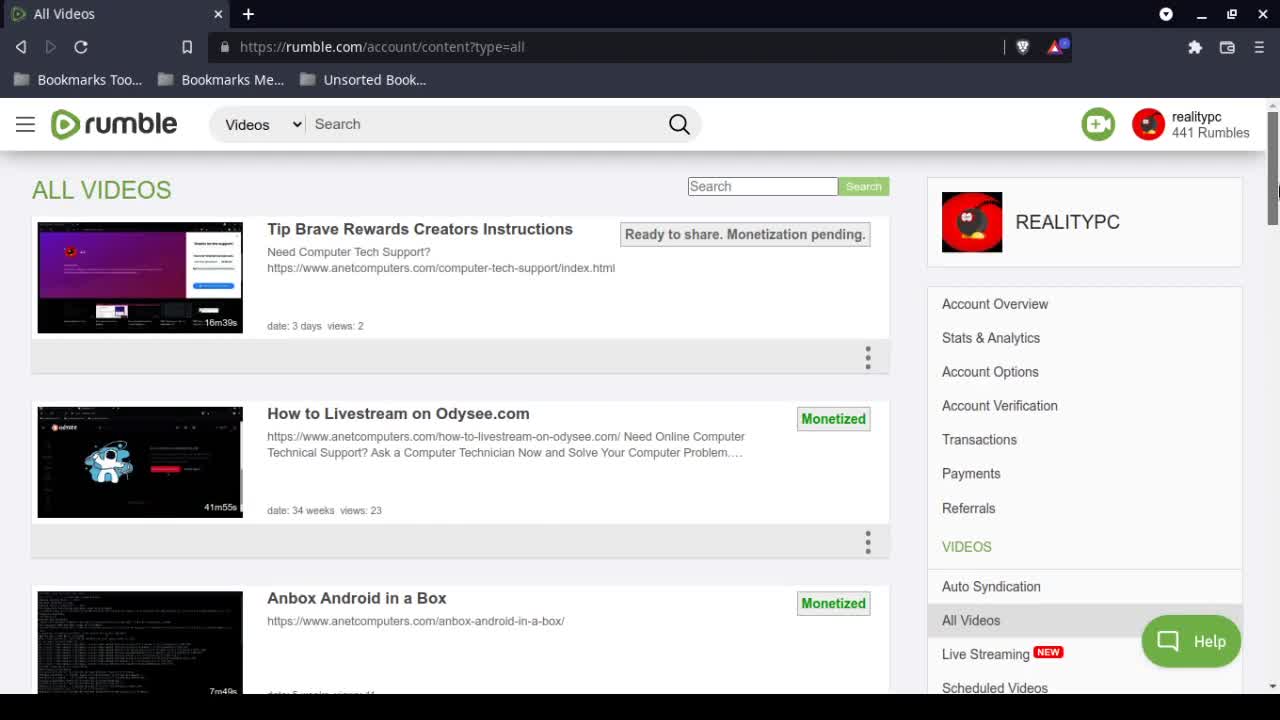Click the '441 Rumbles' count text

pyautogui.click(x=1210, y=133)
